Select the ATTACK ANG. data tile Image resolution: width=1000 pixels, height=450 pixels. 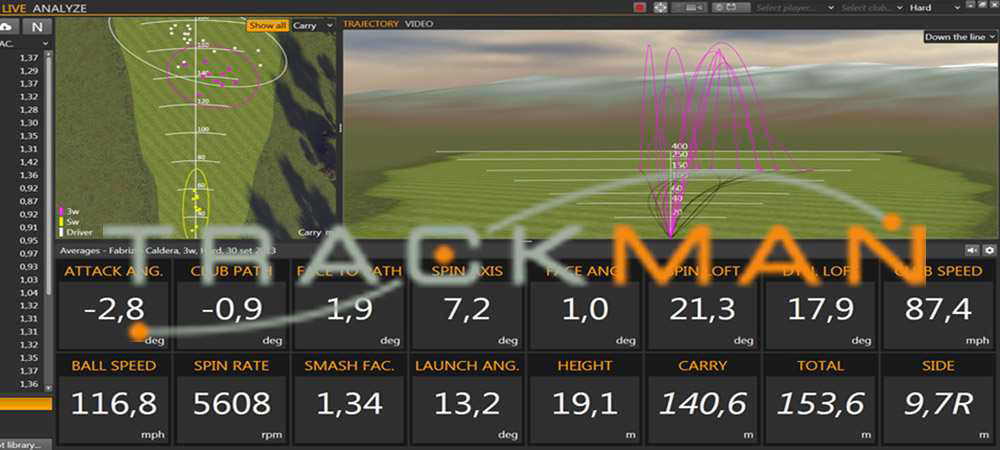coord(114,303)
